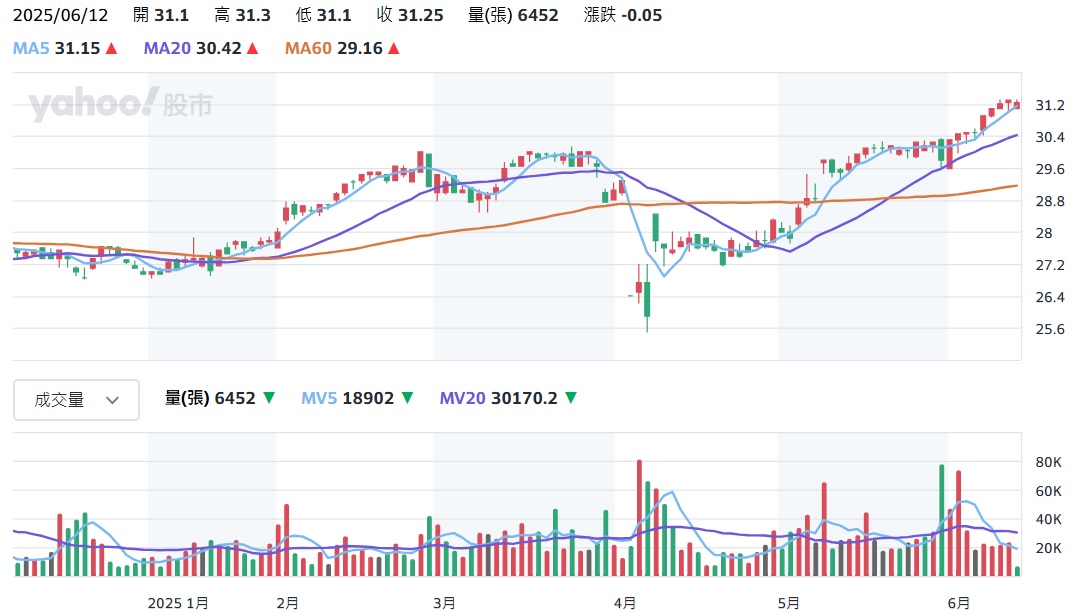The width and height of the screenshot is (1073, 613).
Task: Click the green down arrow next to MV5 18902
Action: point(407,397)
